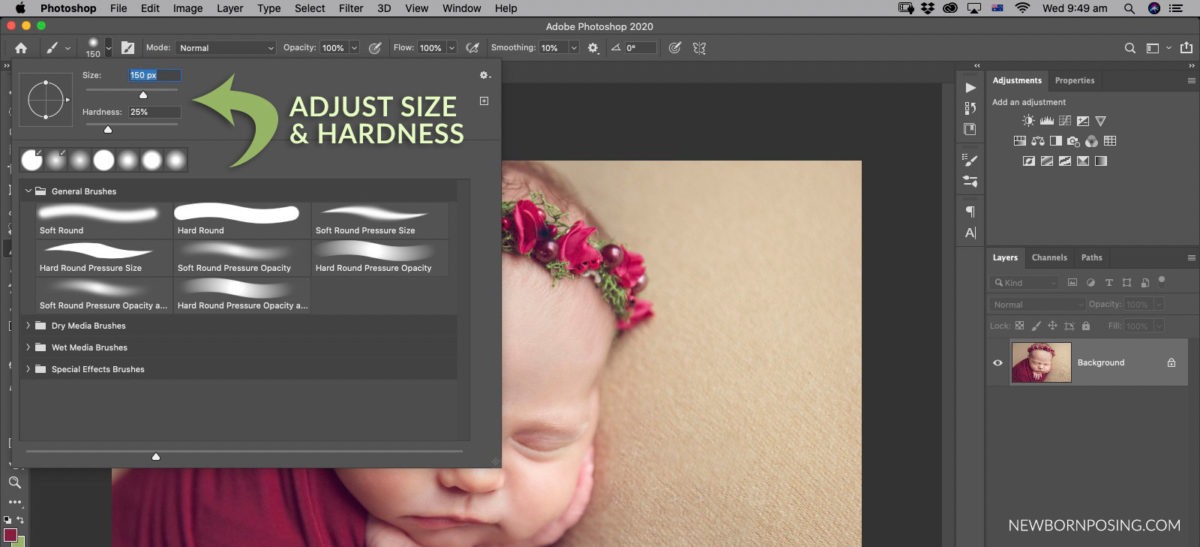Set the foreground color swatch
This screenshot has width=1200, height=547.
(11, 535)
